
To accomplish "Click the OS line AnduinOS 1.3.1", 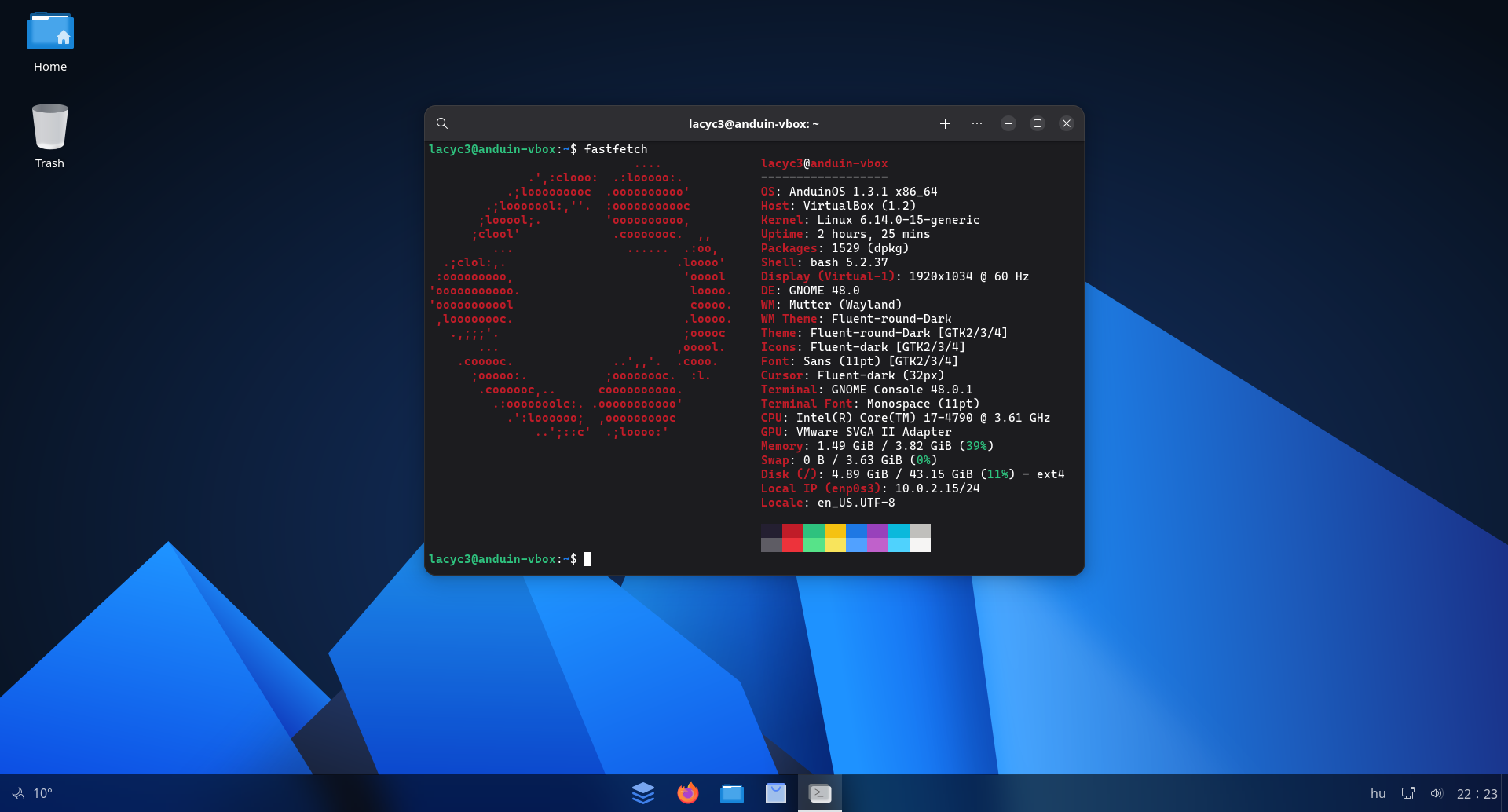I will pos(849,192).
